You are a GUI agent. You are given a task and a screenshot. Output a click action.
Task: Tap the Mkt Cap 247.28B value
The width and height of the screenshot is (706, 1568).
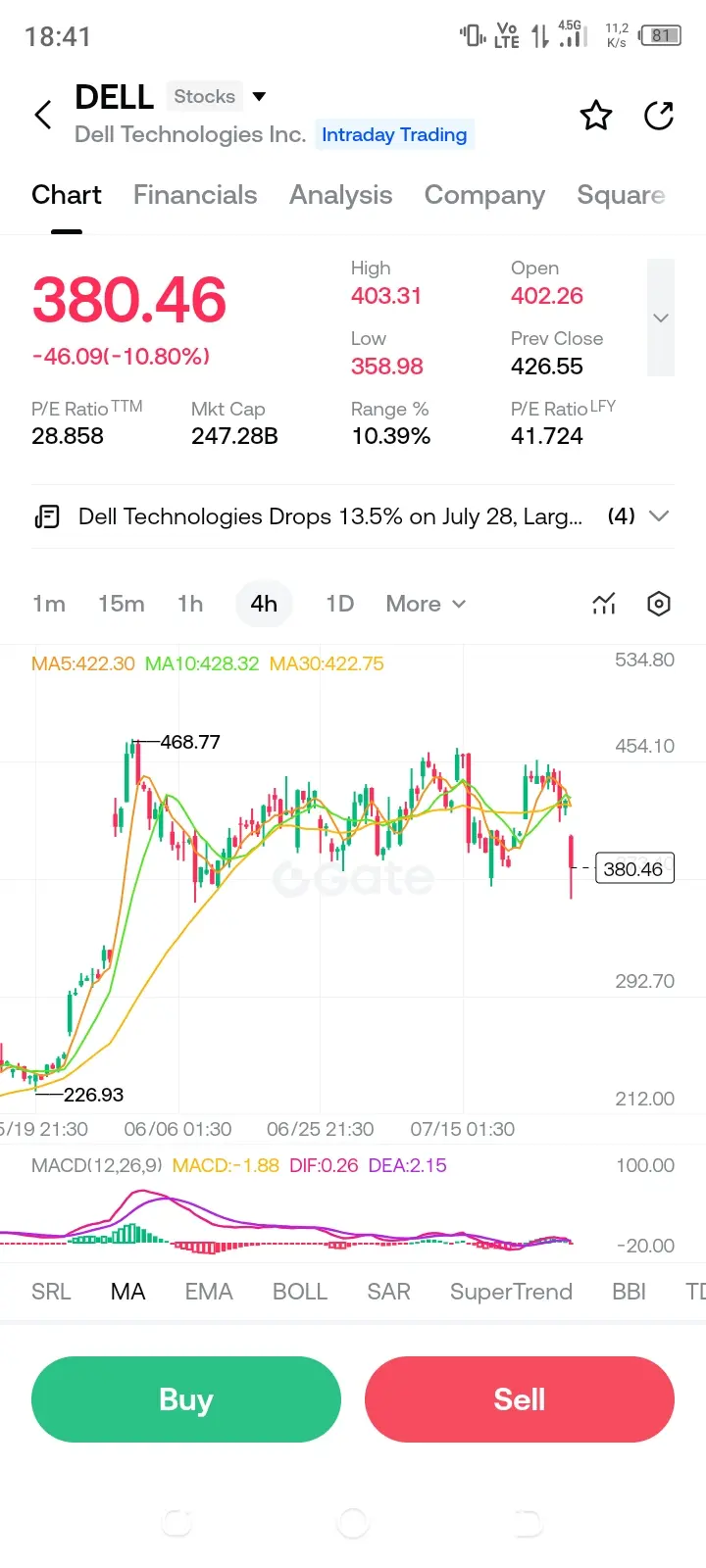pyautogui.click(x=234, y=436)
